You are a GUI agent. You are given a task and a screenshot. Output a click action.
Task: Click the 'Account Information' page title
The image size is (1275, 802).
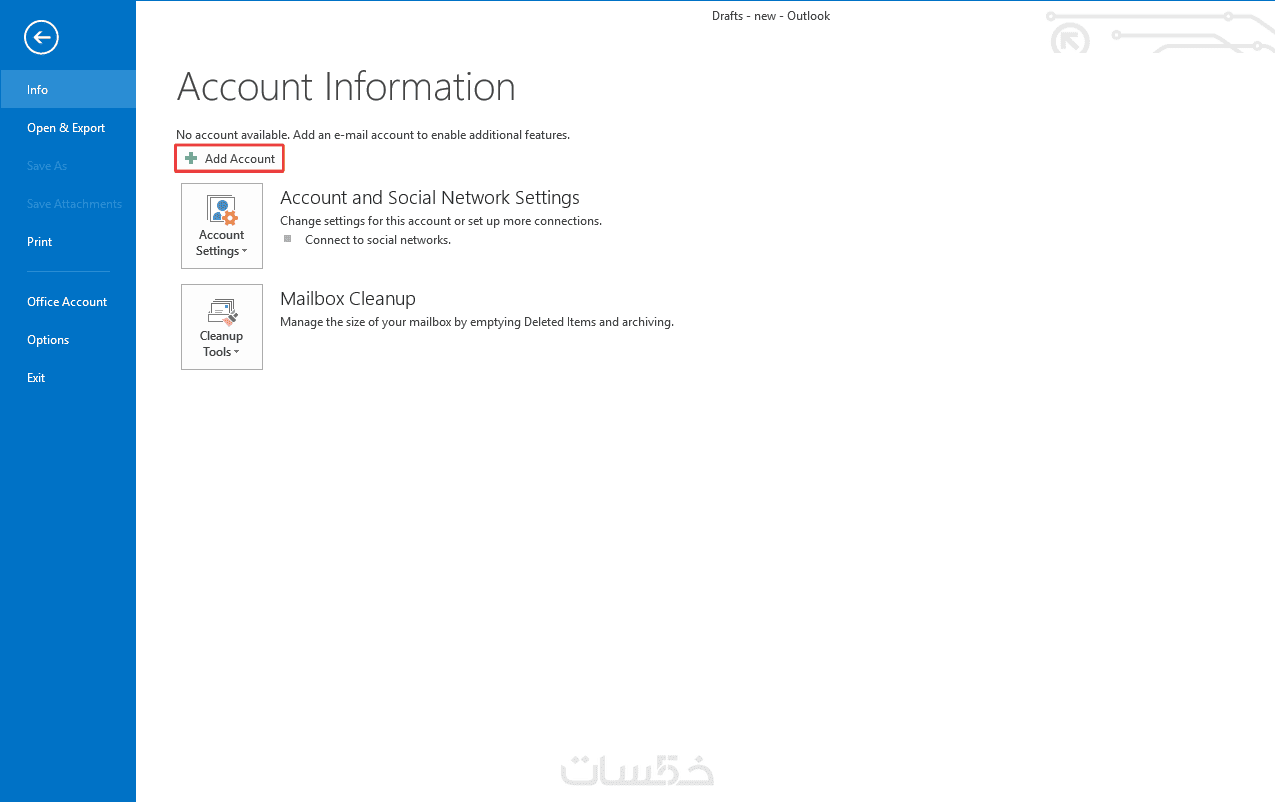[x=346, y=88]
